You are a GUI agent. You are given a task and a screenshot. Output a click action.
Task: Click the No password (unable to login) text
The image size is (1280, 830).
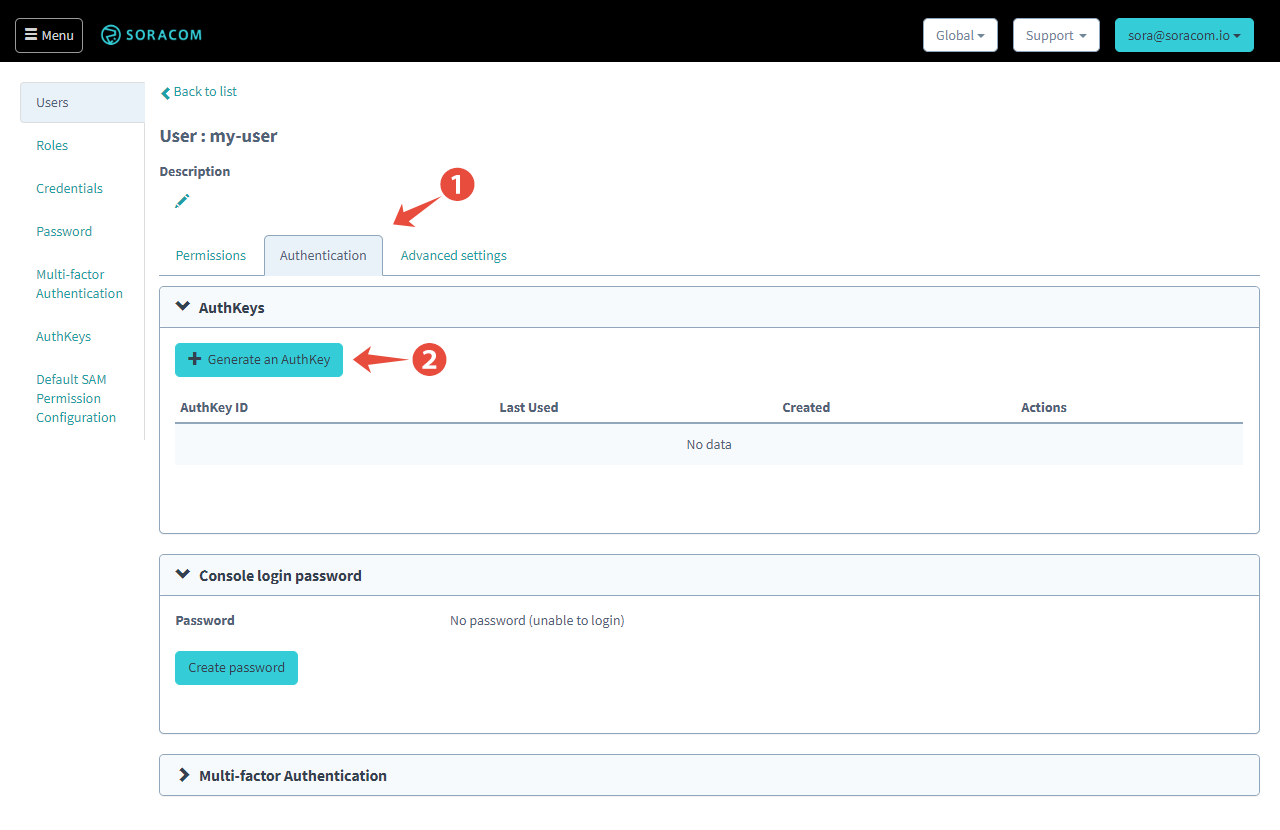[537, 620]
